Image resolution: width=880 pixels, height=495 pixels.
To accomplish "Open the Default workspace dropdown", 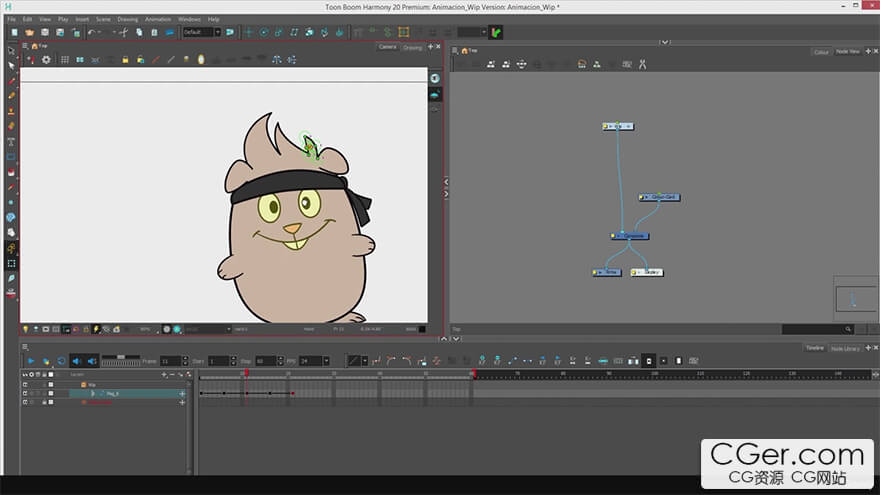I will point(202,33).
